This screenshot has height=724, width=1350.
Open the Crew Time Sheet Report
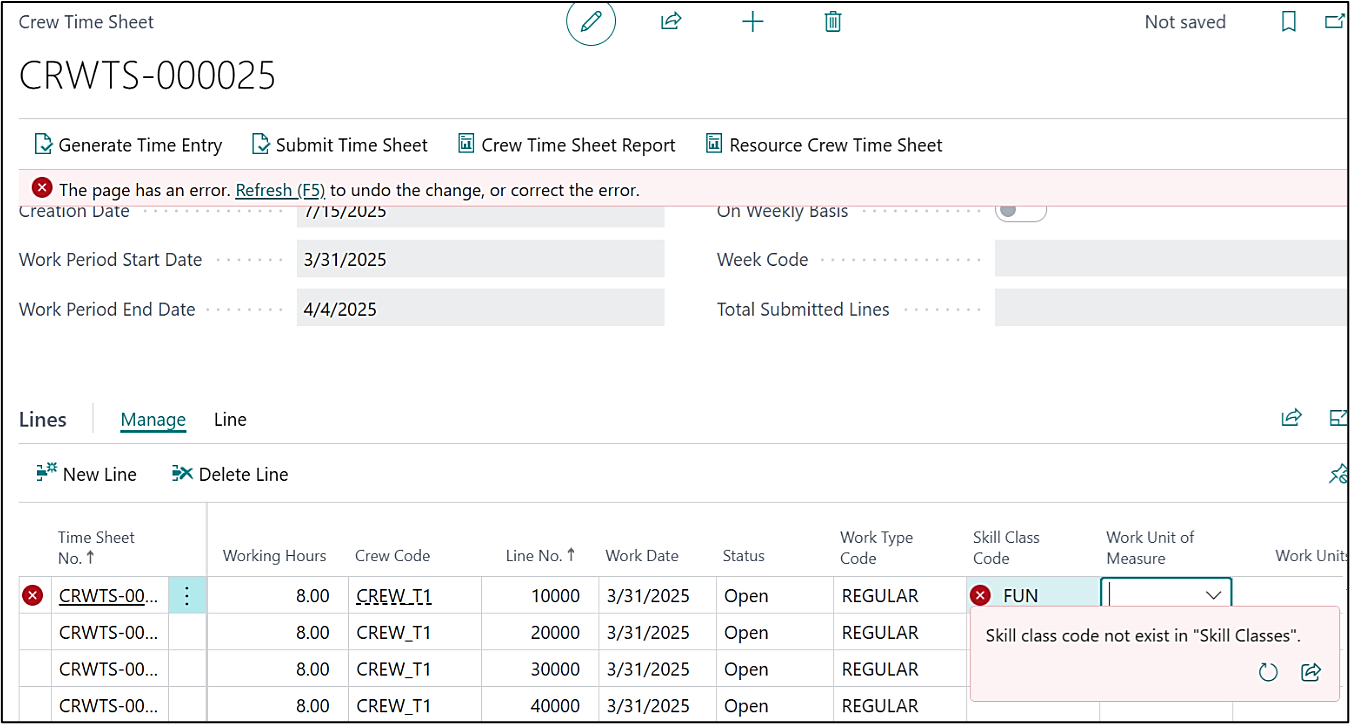(567, 145)
